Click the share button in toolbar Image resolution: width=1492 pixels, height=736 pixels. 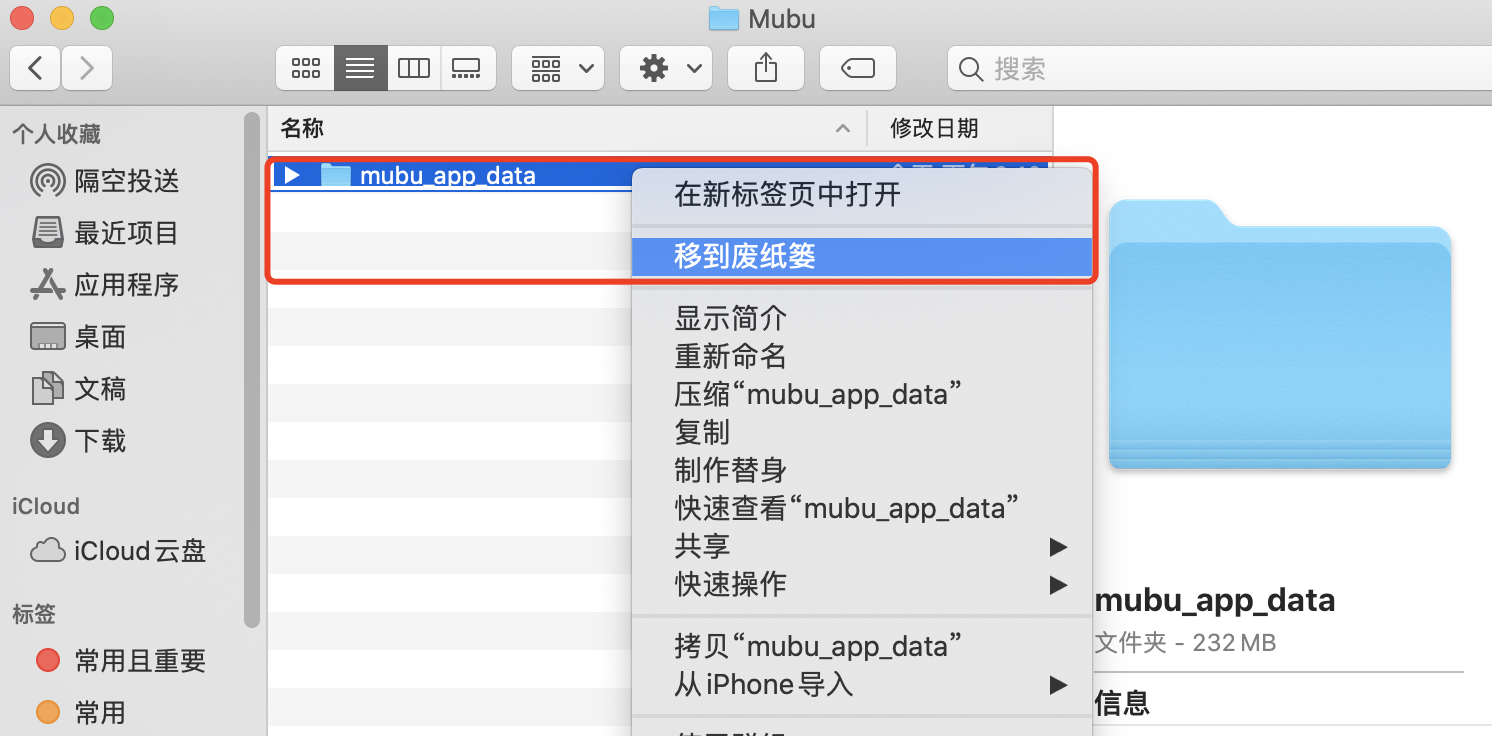[x=766, y=68]
